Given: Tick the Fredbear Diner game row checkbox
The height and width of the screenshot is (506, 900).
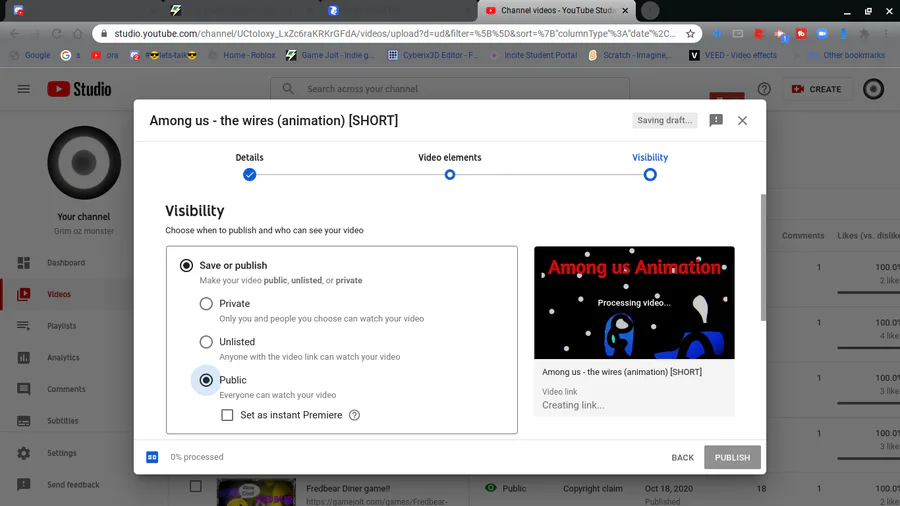Looking at the screenshot, I should coord(196,486).
